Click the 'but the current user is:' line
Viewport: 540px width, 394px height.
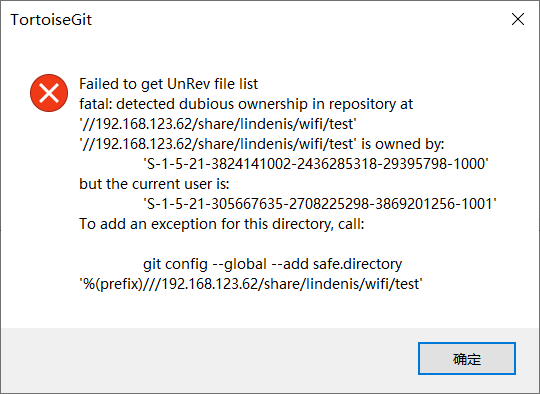(154, 184)
